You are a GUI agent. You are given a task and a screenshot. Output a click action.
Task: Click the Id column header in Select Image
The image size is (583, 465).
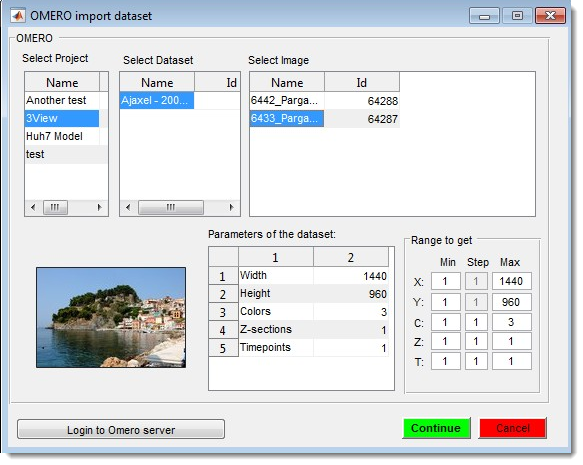362,83
